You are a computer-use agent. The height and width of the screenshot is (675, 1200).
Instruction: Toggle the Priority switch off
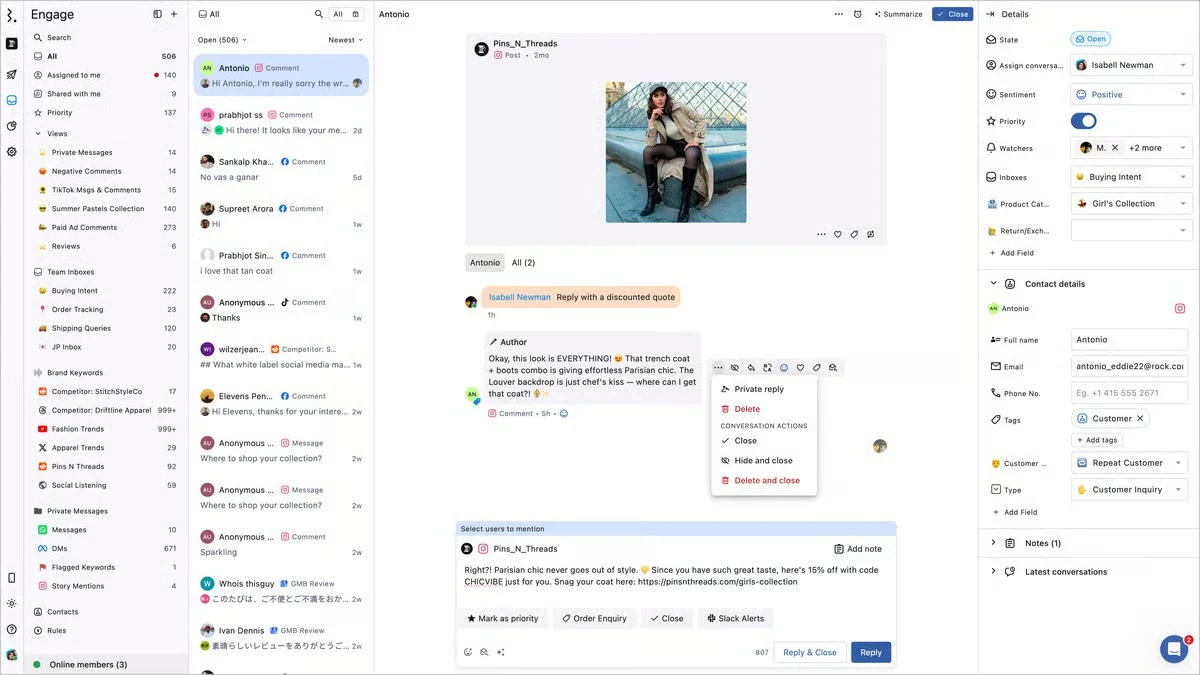[1083, 121]
